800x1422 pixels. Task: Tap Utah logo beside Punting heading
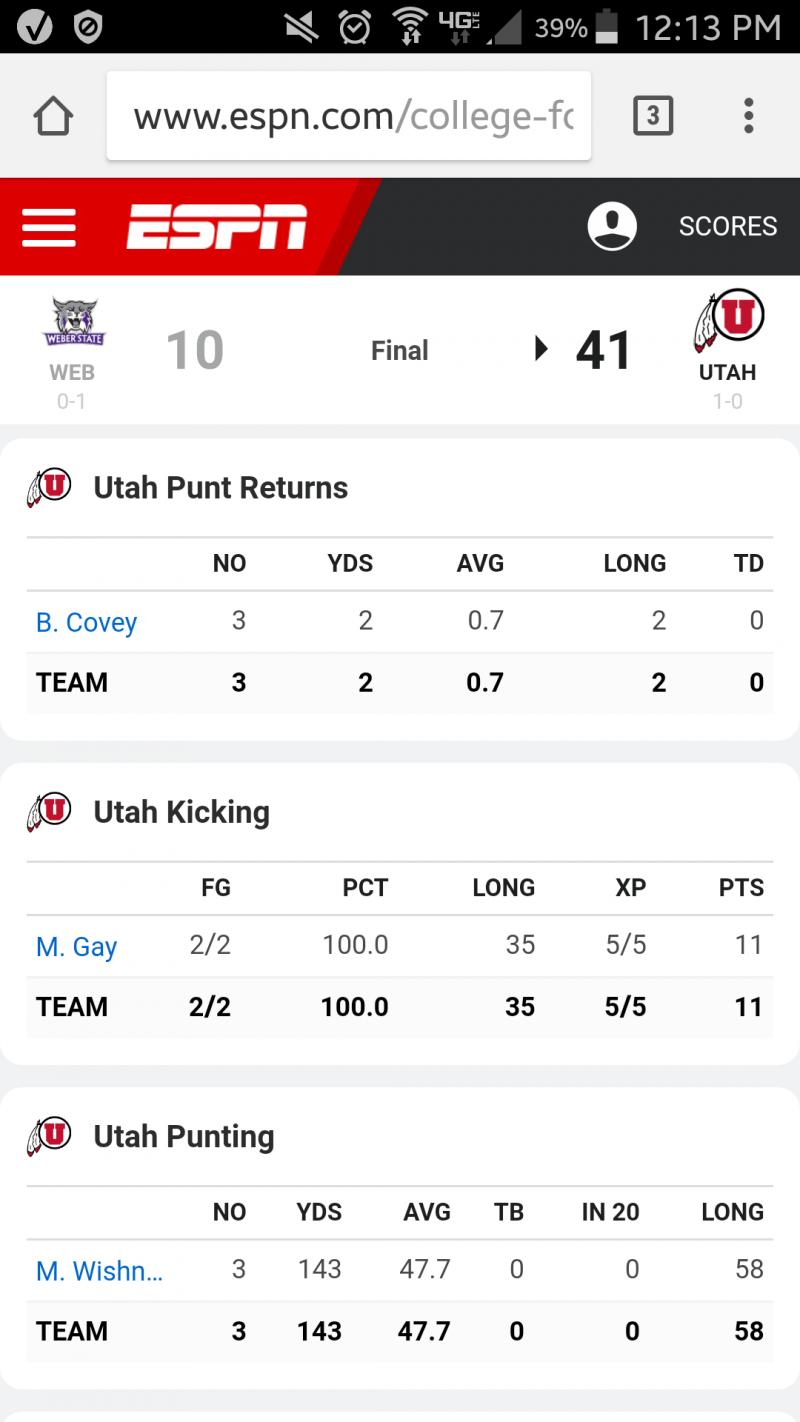click(x=49, y=1136)
